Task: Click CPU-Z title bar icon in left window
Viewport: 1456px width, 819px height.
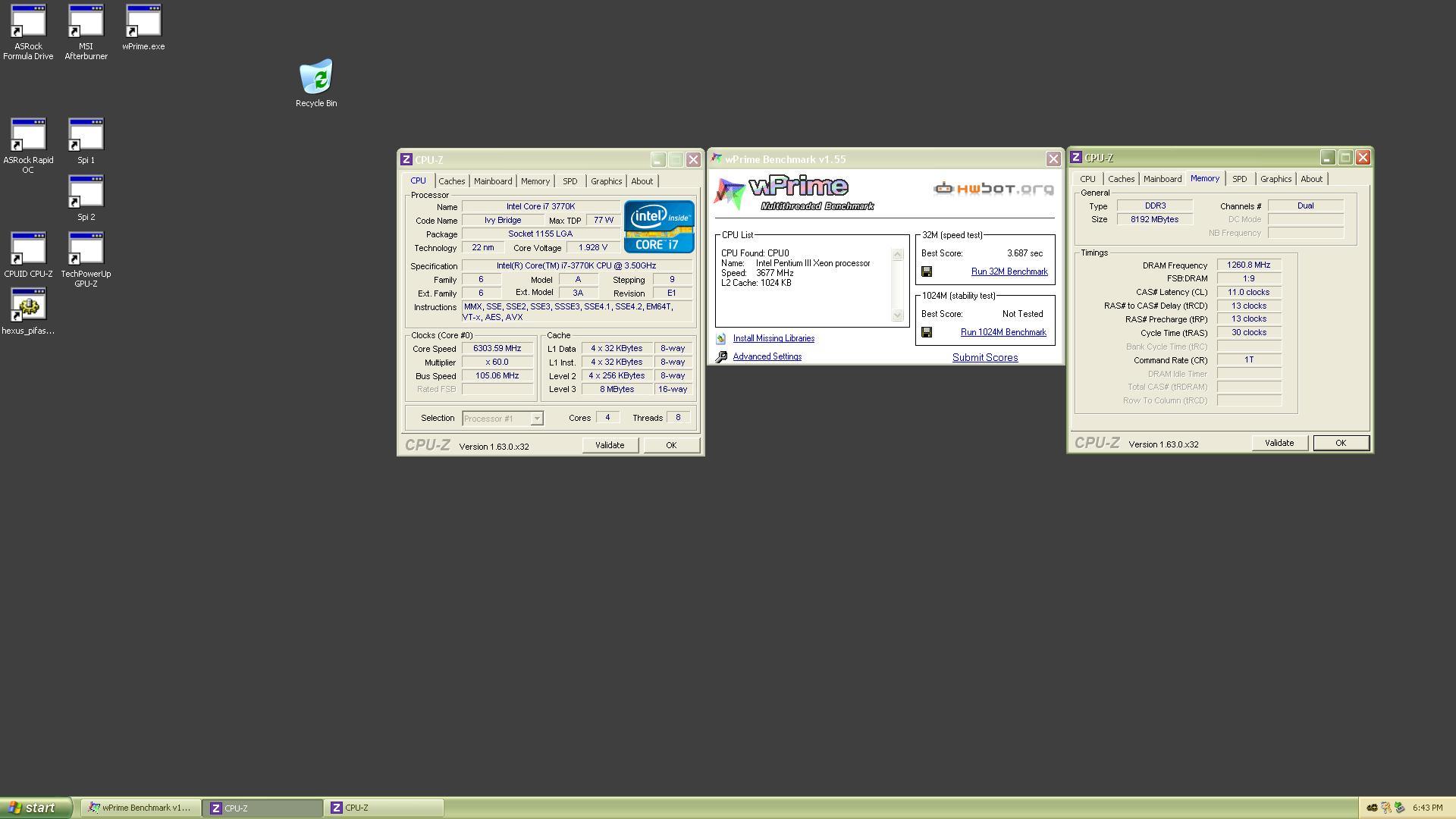Action: (x=406, y=160)
